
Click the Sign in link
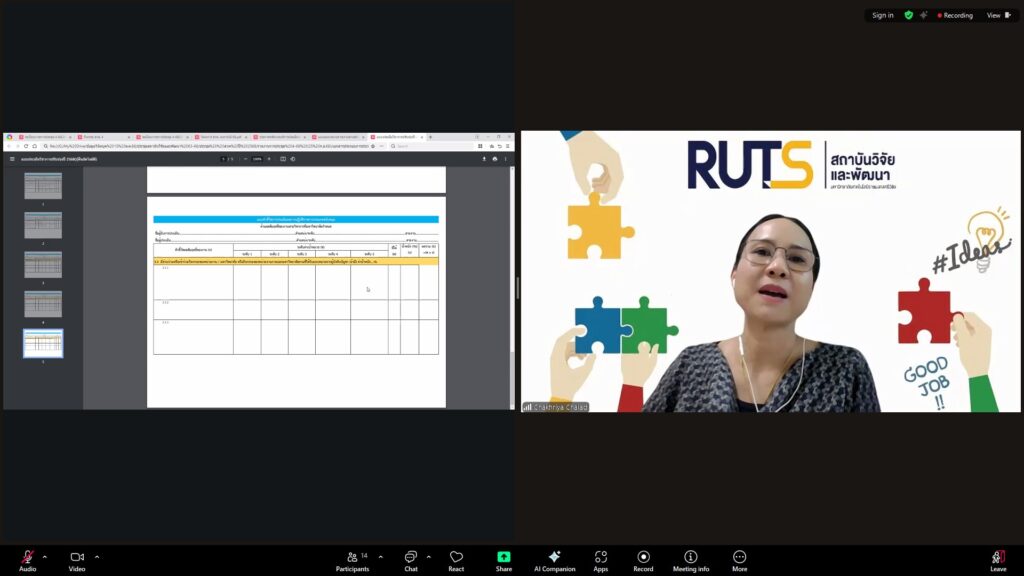(882, 15)
